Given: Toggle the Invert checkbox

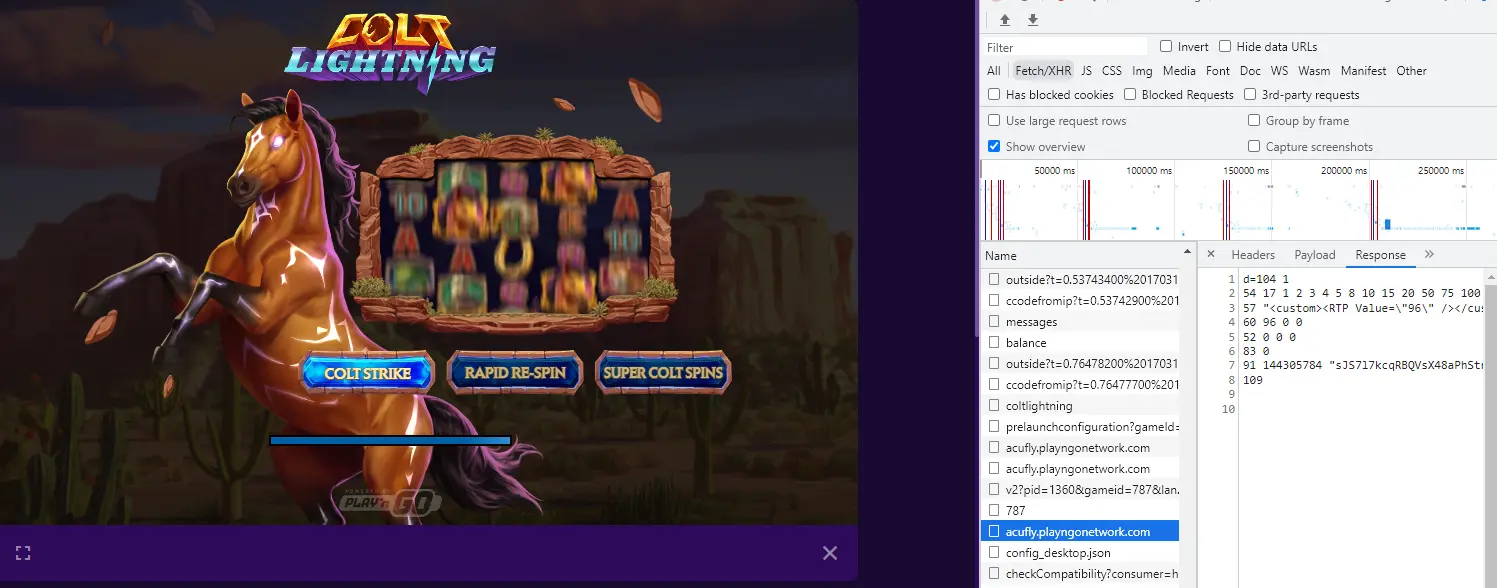Looking at the screenshot, I should pos(1166,47).
